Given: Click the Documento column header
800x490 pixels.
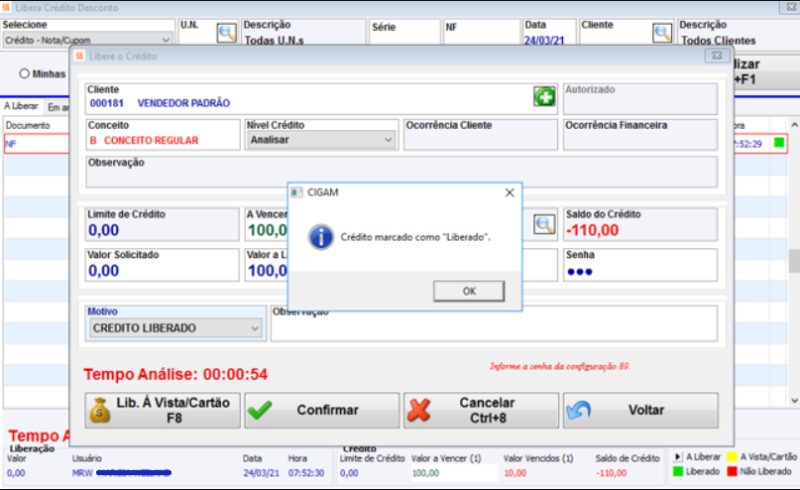Looking at the screenshot, I should [28, 125].
